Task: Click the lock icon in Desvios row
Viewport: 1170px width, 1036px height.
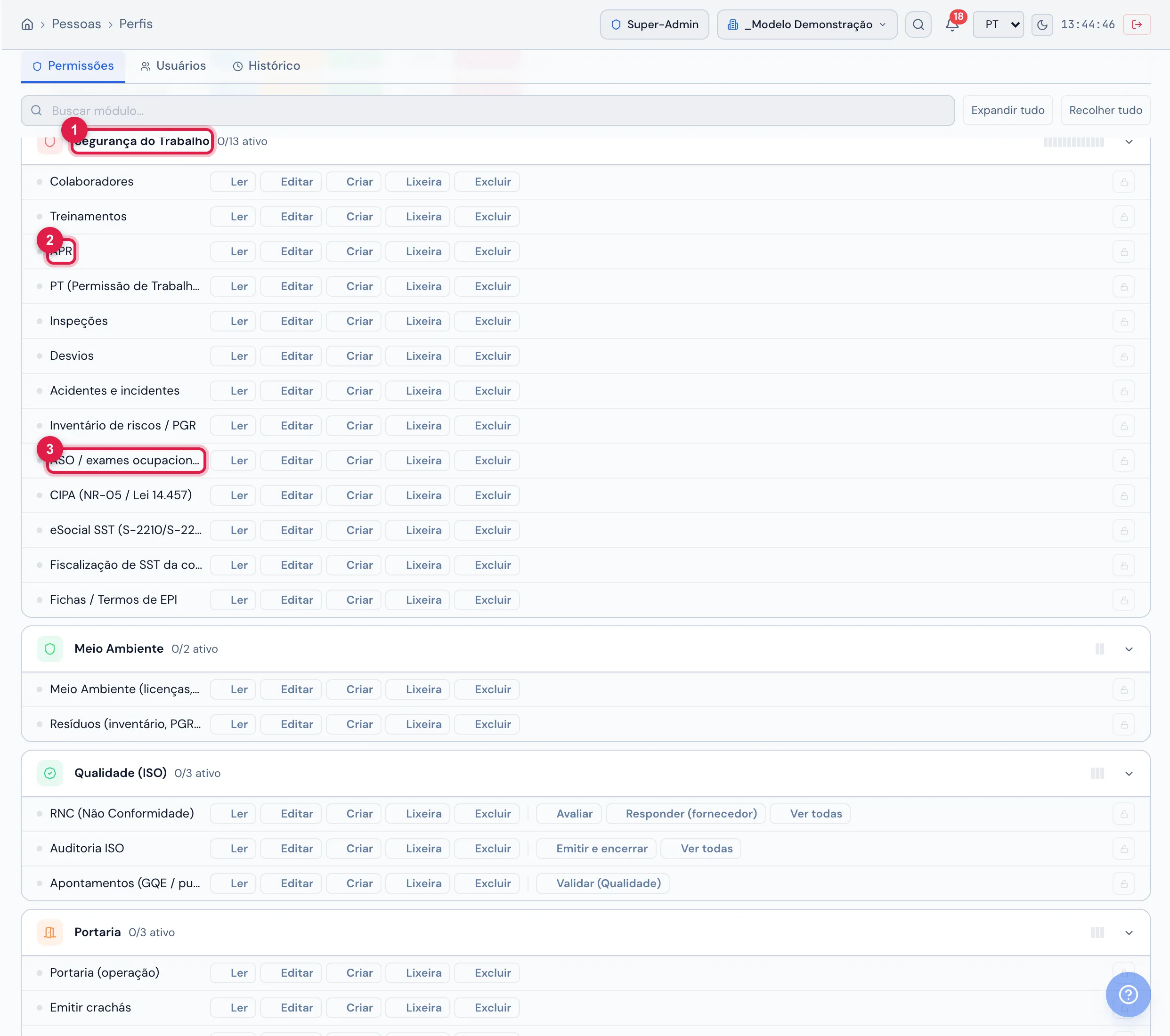Action: point(1124,356)
